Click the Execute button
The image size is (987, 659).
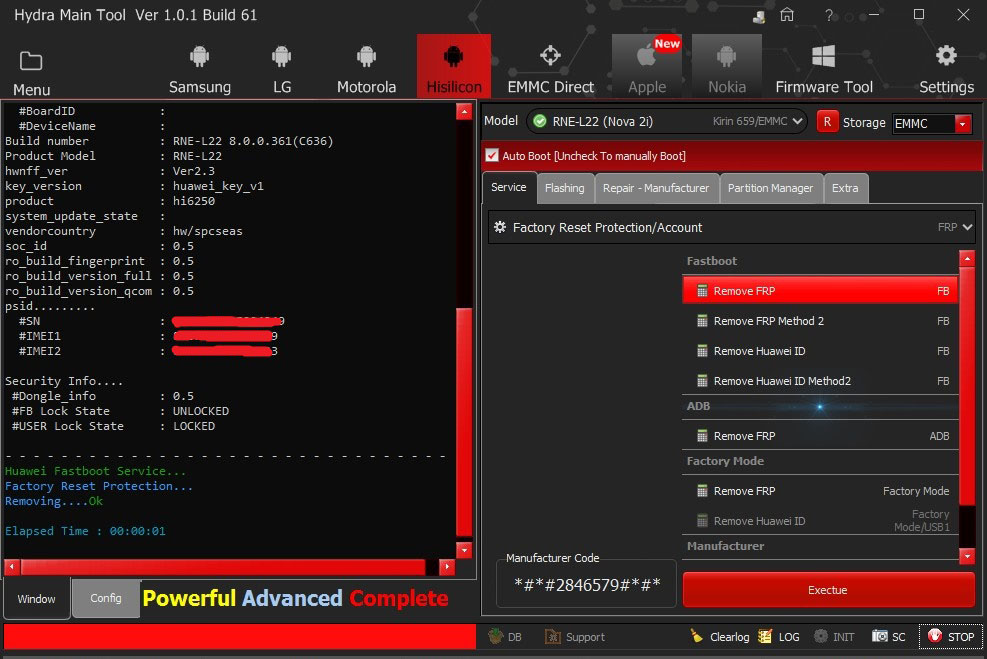828,590
